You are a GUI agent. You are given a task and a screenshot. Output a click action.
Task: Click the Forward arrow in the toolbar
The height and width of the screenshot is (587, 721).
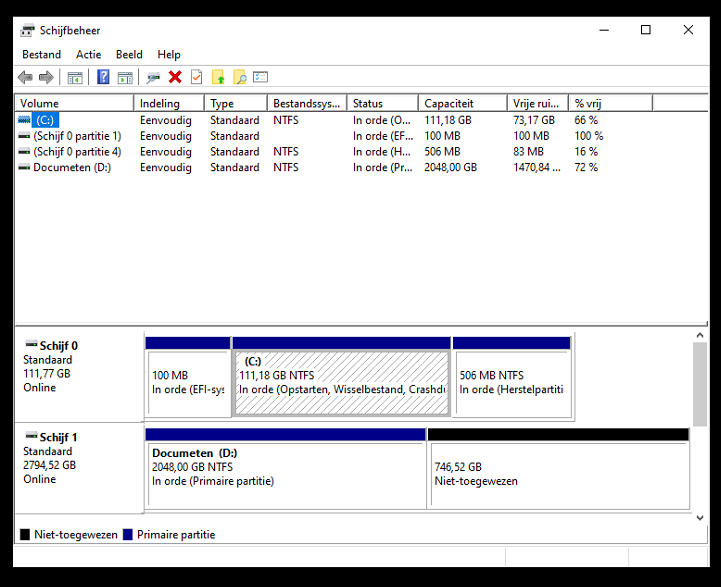(x=46, y=77)
